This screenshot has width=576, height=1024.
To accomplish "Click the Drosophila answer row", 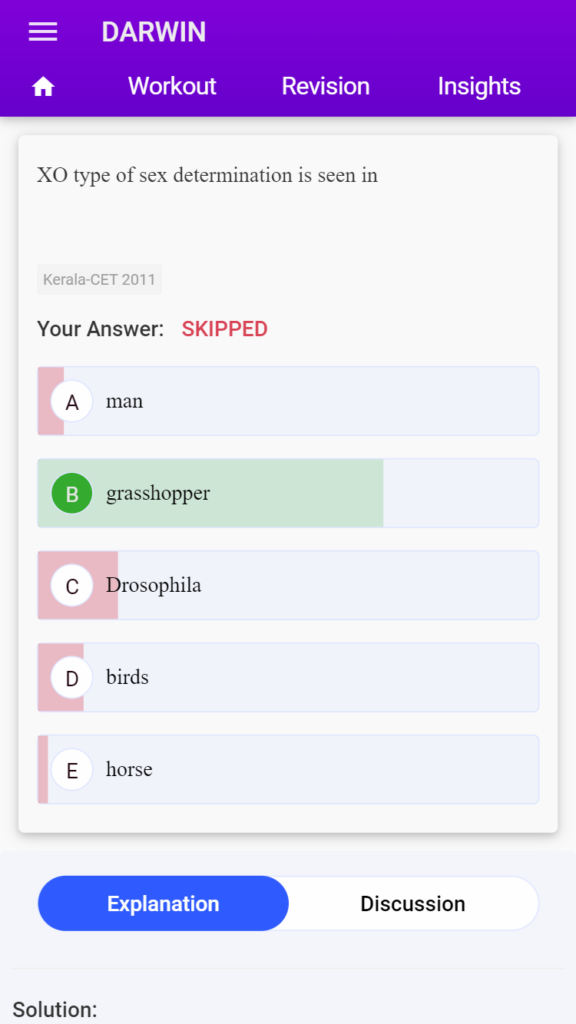I will 288,585.
